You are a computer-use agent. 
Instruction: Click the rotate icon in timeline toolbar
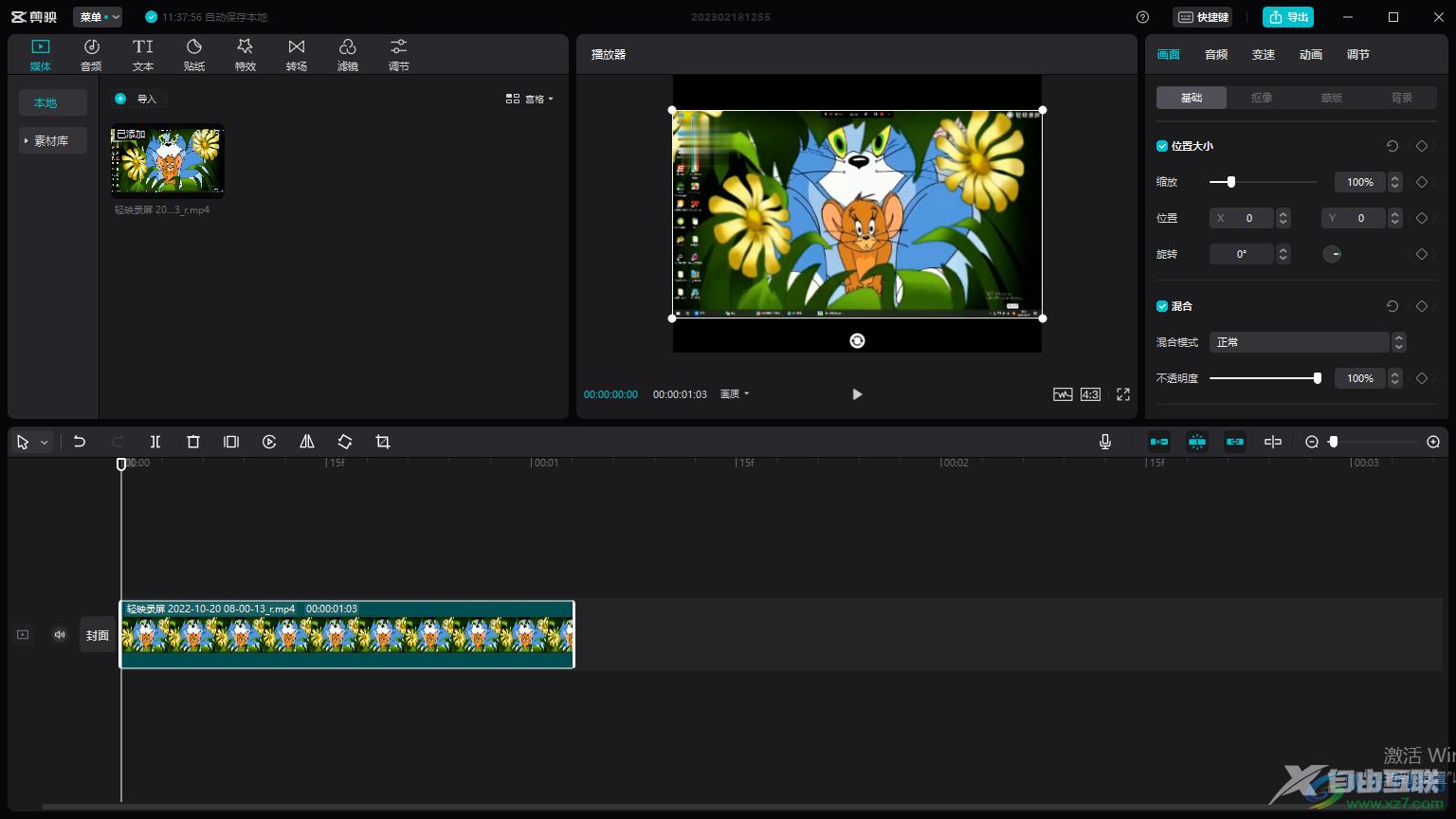coord(345,442)
